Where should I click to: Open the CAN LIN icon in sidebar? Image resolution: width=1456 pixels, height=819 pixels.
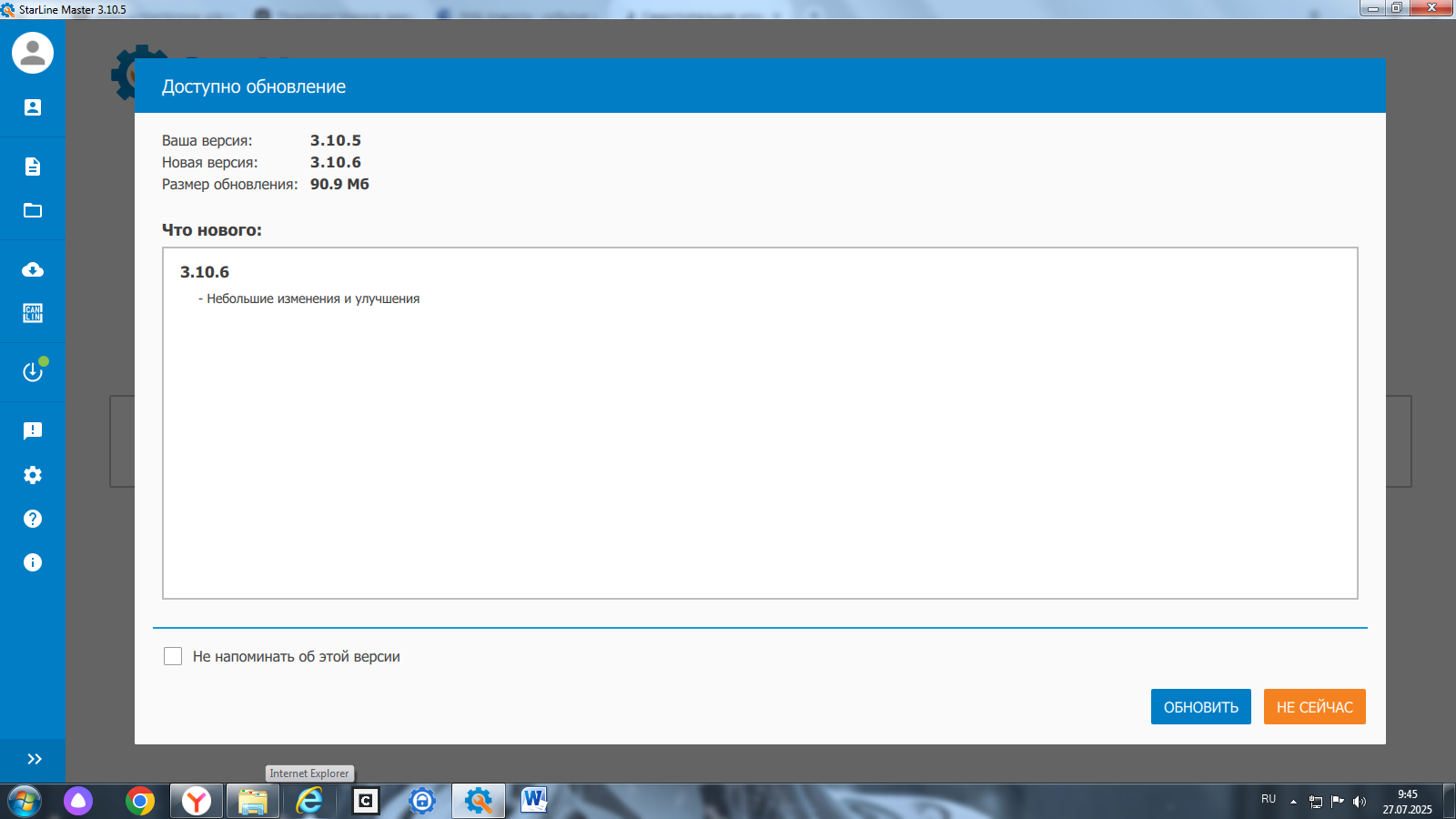coord(33,313)
